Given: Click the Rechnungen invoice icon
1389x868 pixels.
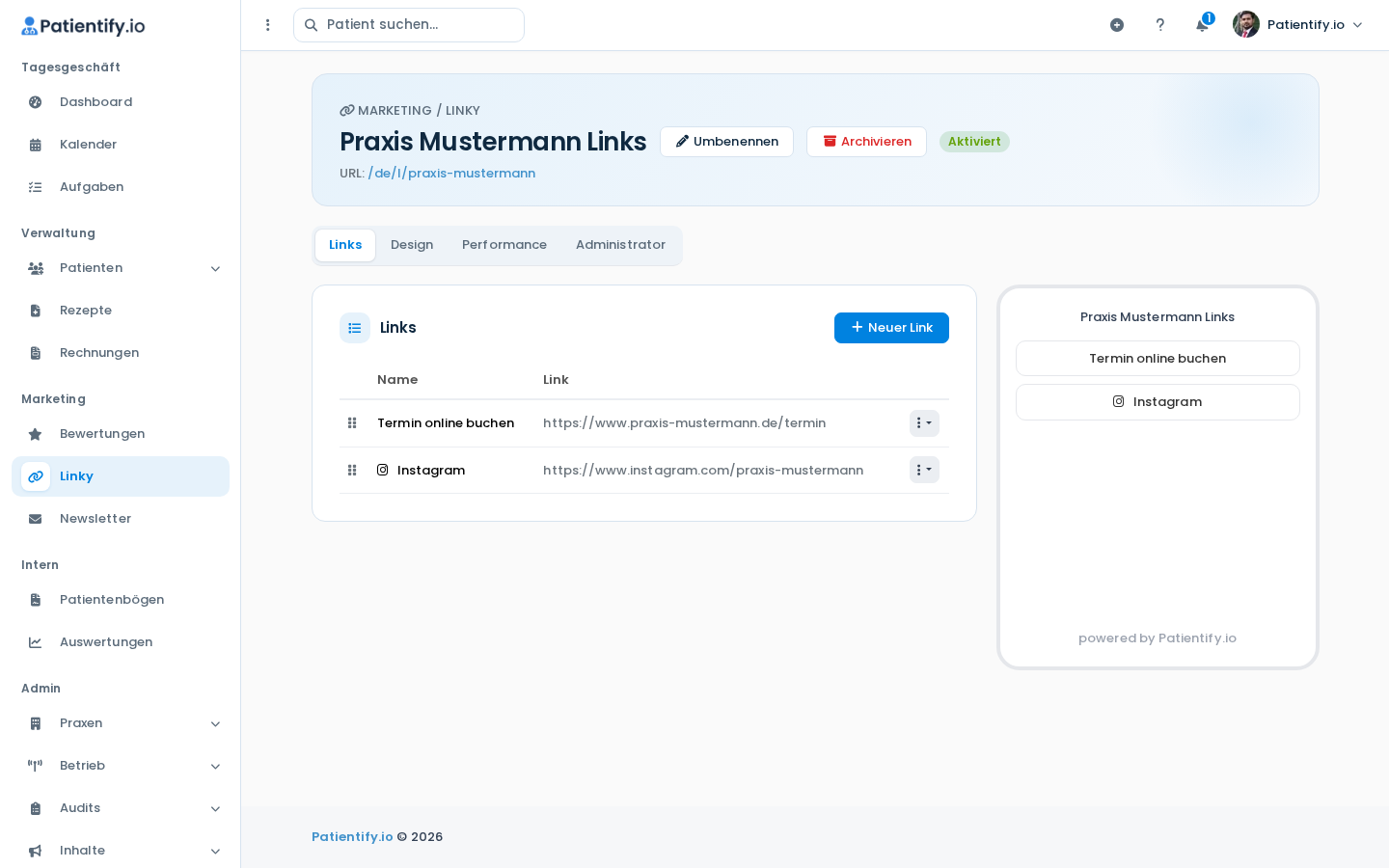Looking at the screenshot, I should (36, 353).
